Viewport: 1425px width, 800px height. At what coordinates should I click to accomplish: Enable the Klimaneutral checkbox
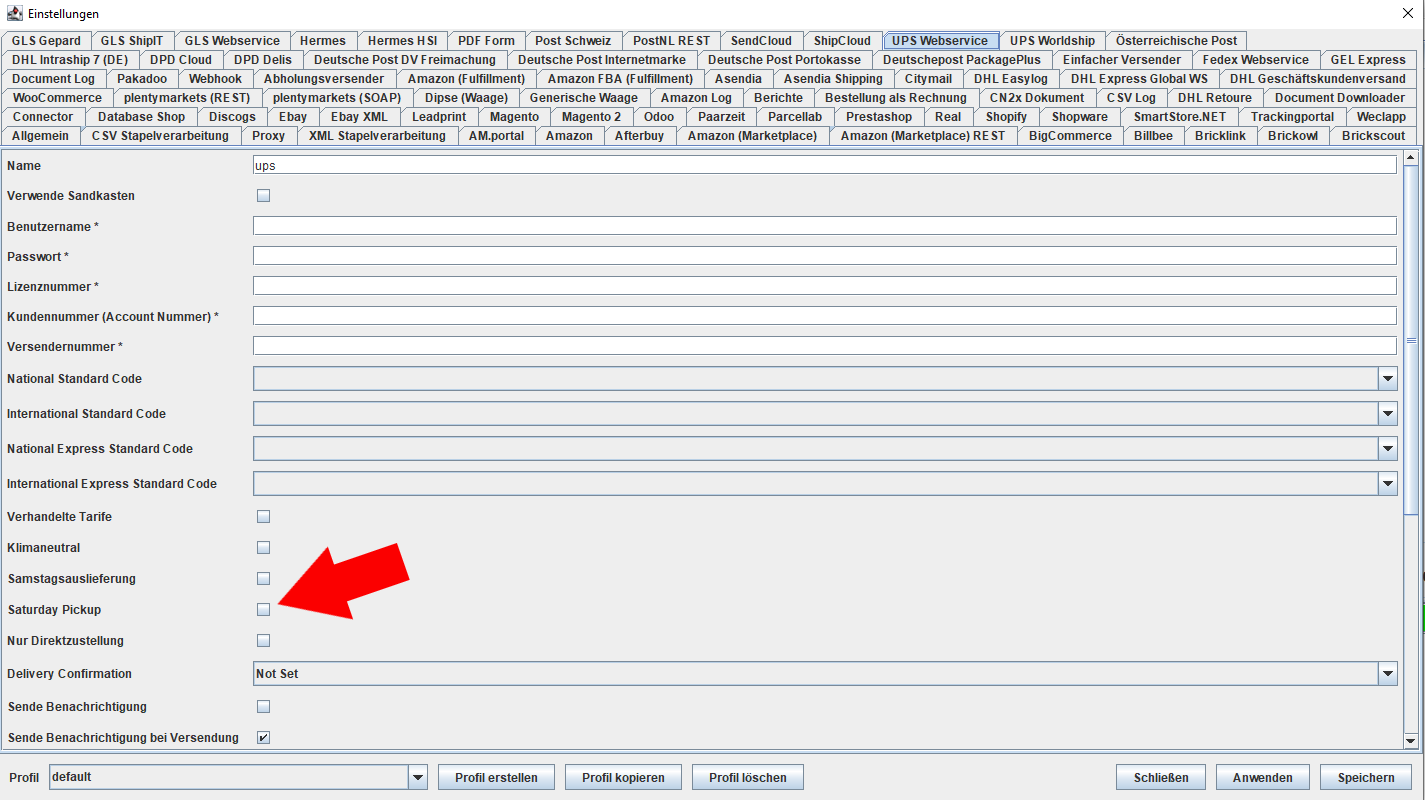[x=264, y=548]
